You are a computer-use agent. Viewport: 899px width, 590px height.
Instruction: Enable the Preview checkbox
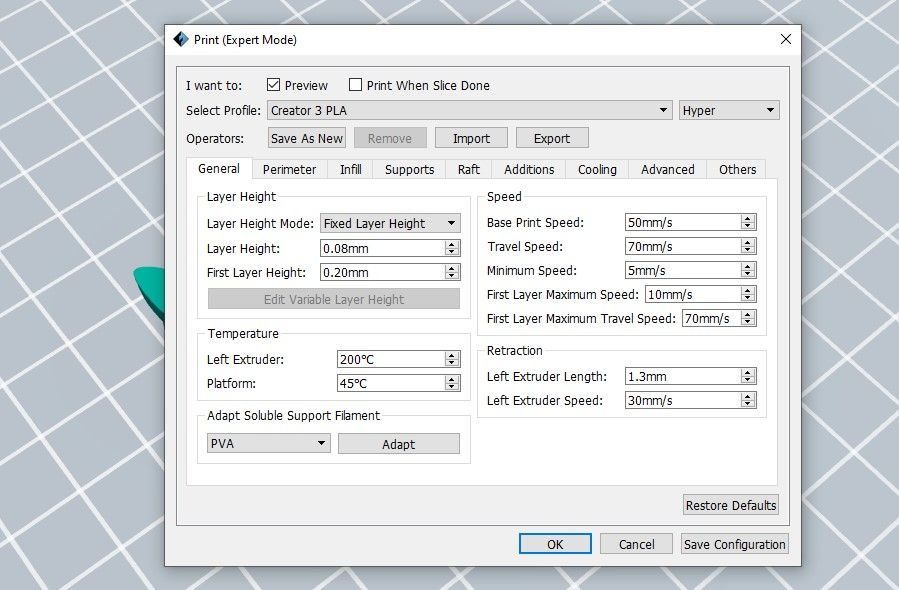pyautogui.click(x=274, y=86)
